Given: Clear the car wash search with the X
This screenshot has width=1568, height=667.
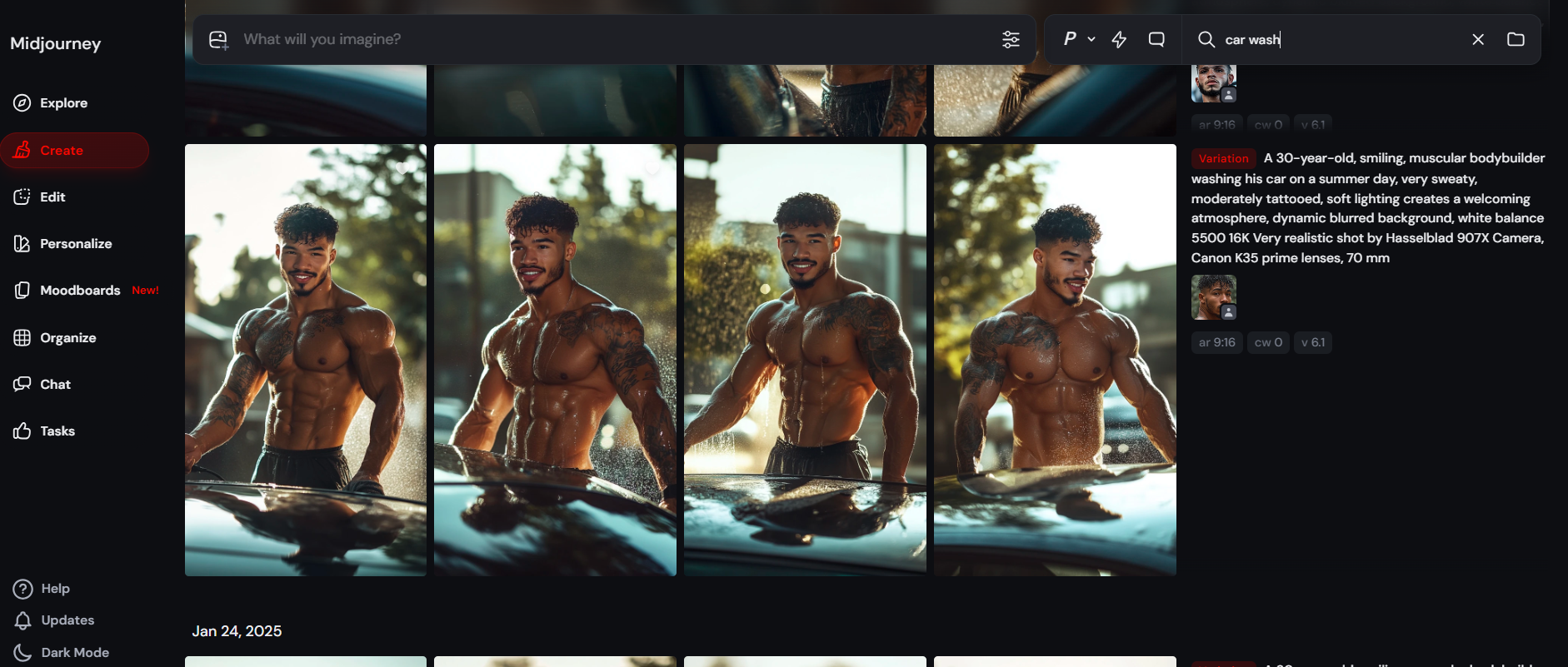Looking at the screenshot, I should (x=1478, y=39).
